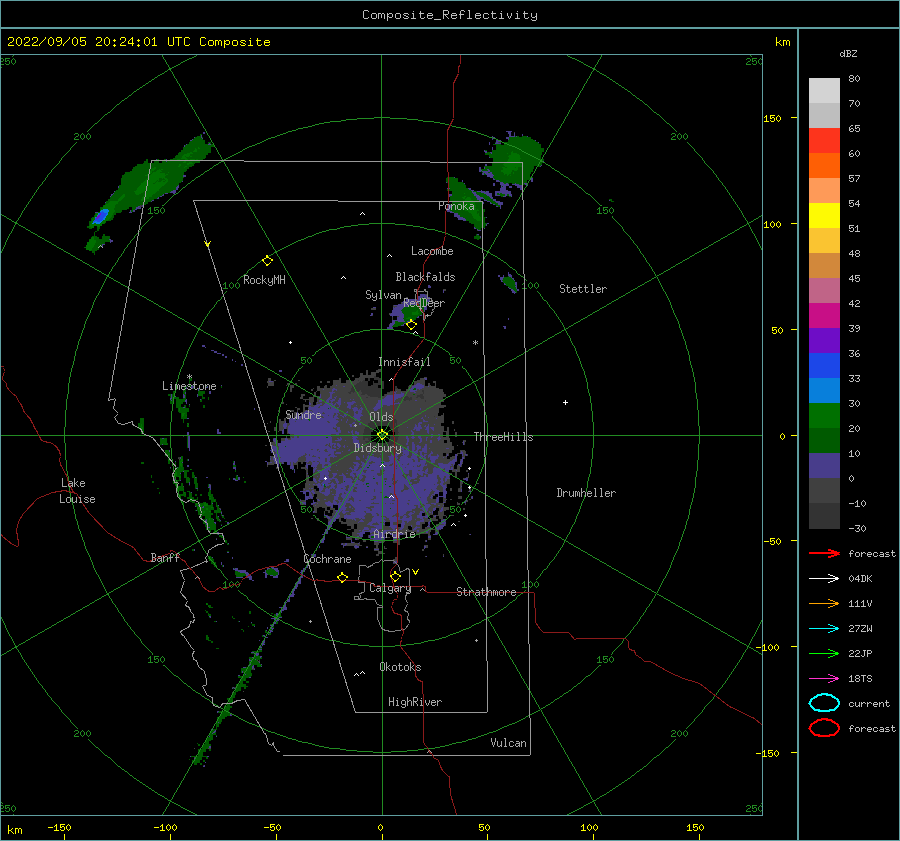This screenshot has width=900, height=841.
Task: Select the blue 36 dBZ color swatch
Action: (x=824, y=365)
